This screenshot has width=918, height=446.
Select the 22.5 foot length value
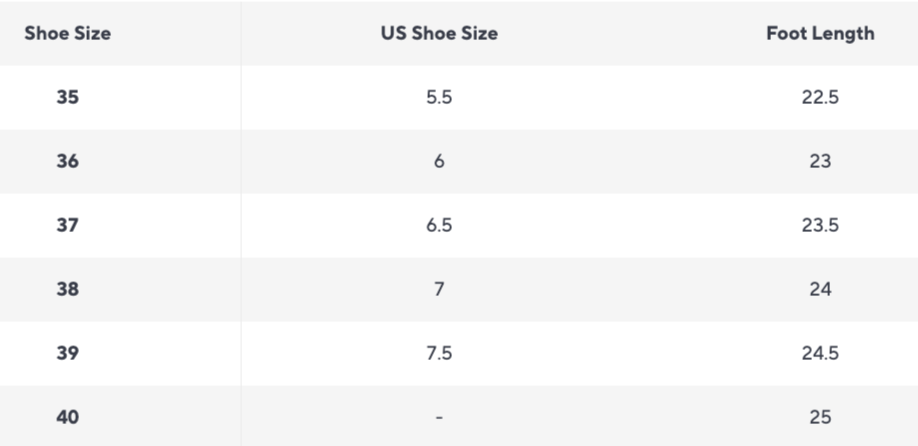(820, 97)
